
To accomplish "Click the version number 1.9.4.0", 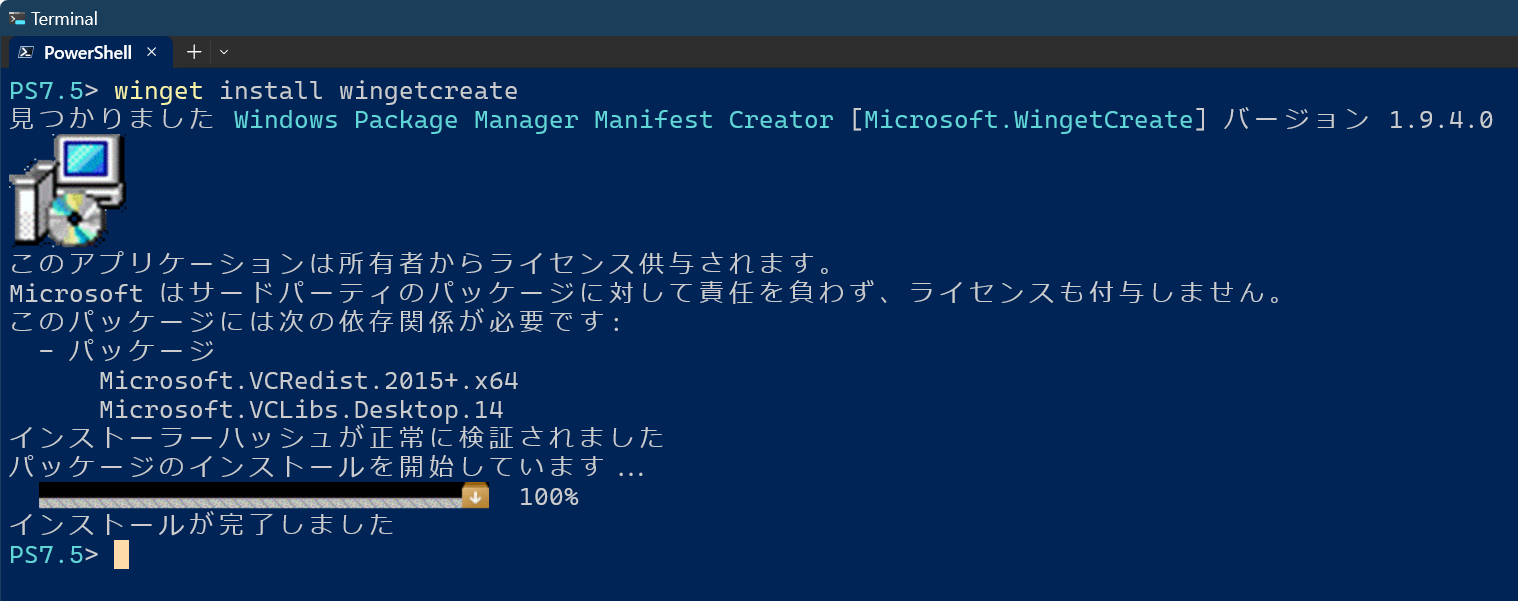I will click(1440, 120).
